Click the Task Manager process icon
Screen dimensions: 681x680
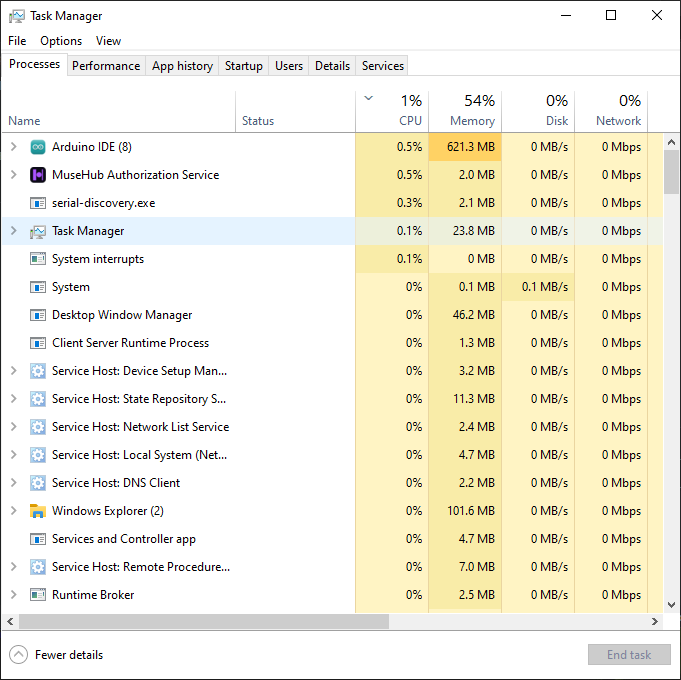pyautogui.click(x=38, y=231)
